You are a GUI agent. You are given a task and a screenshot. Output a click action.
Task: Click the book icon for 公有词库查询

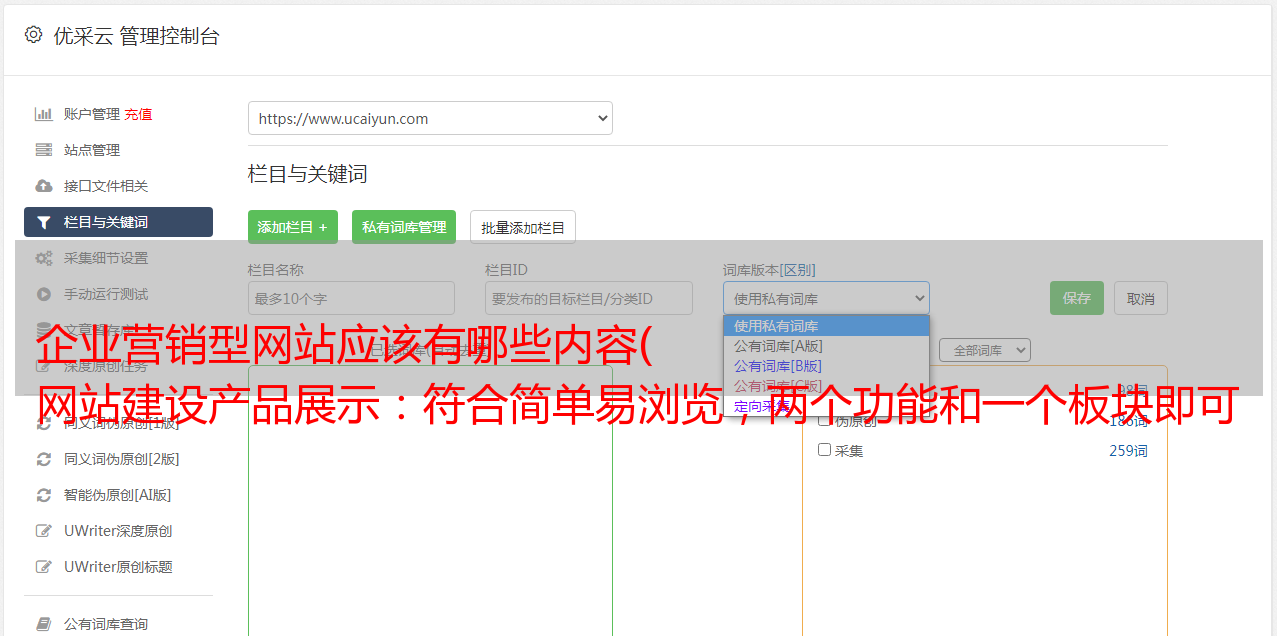coord(44,624)
